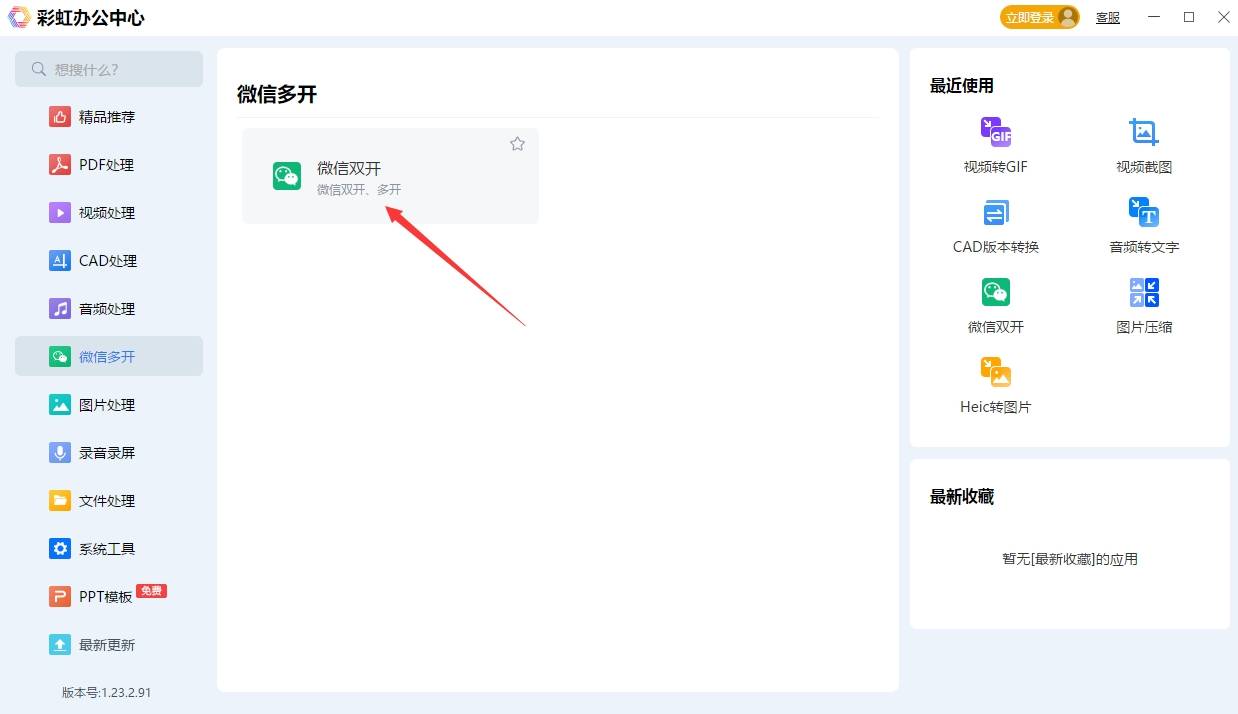Toggle the favorite star on 微信双开 card
1238x714 pixels.
[517, 144]
